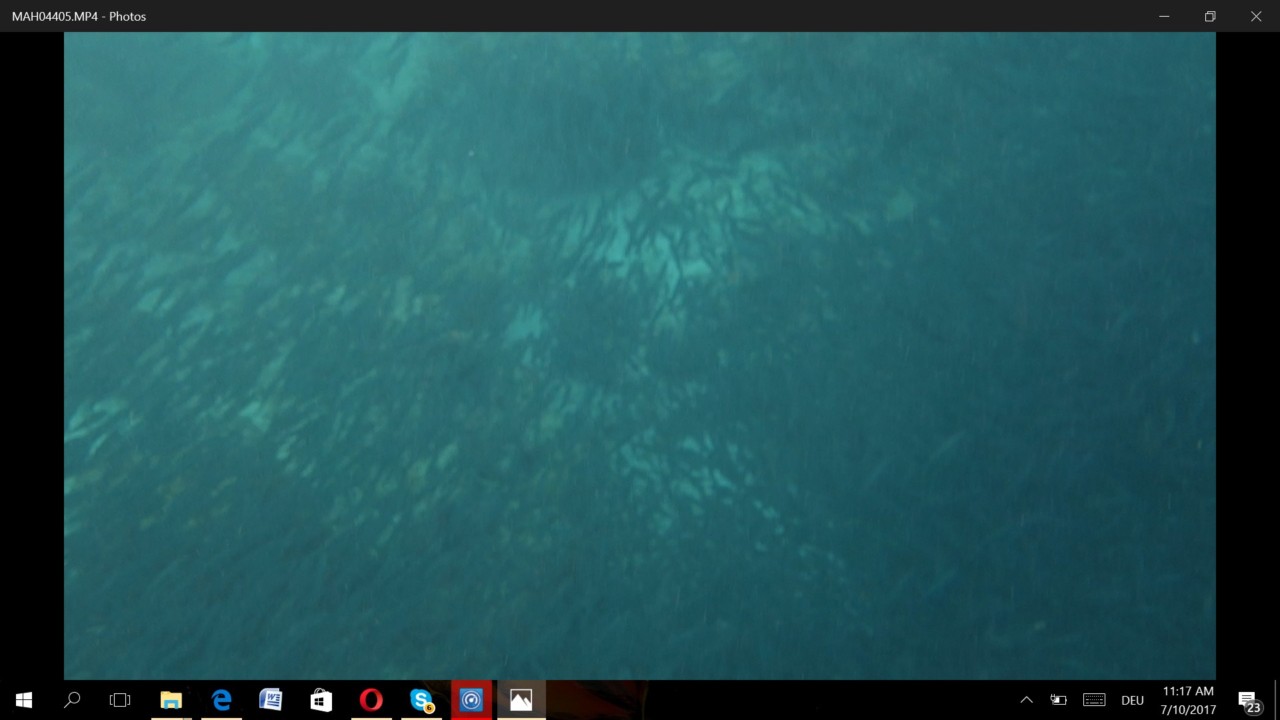The height and width of the screenshot is (720, 1280).
Task: Switch to Microsoft Word on the taskbar
Action: (x=271, y=700)
